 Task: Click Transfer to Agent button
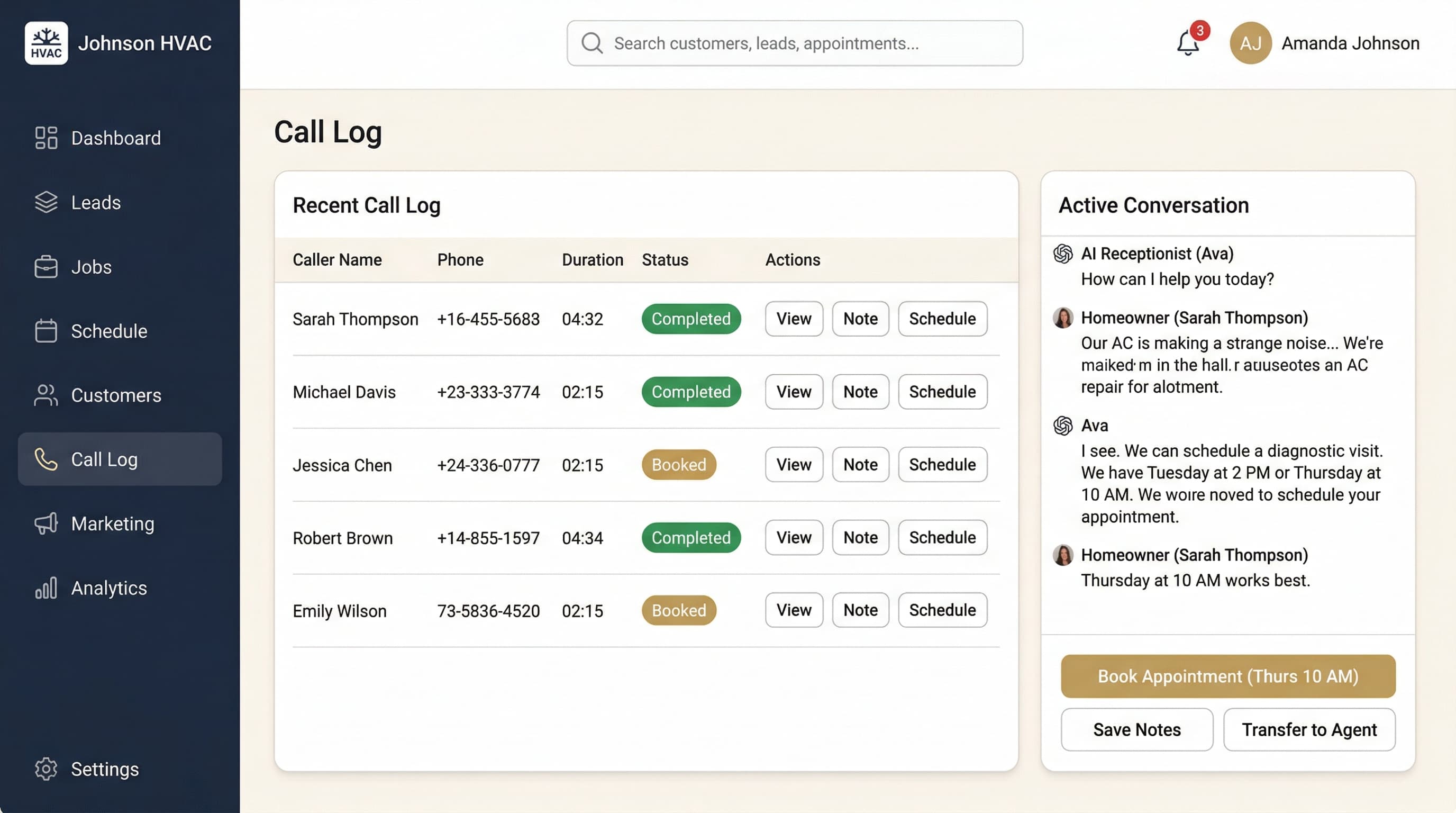[1309, 729]
